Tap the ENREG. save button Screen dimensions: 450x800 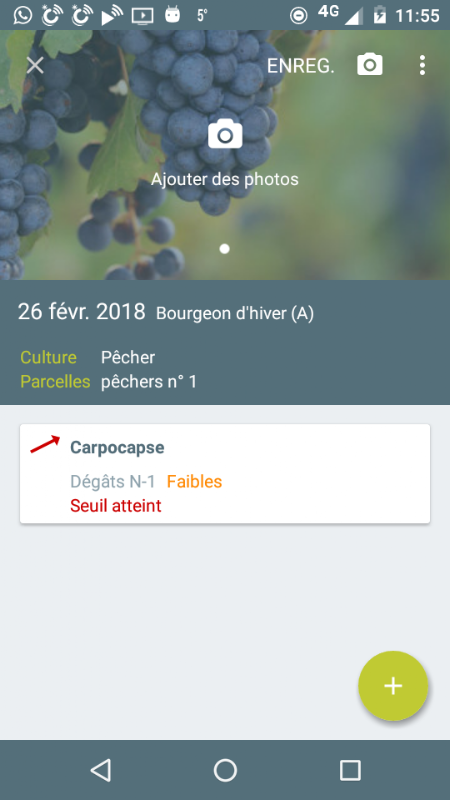point(301,66)
